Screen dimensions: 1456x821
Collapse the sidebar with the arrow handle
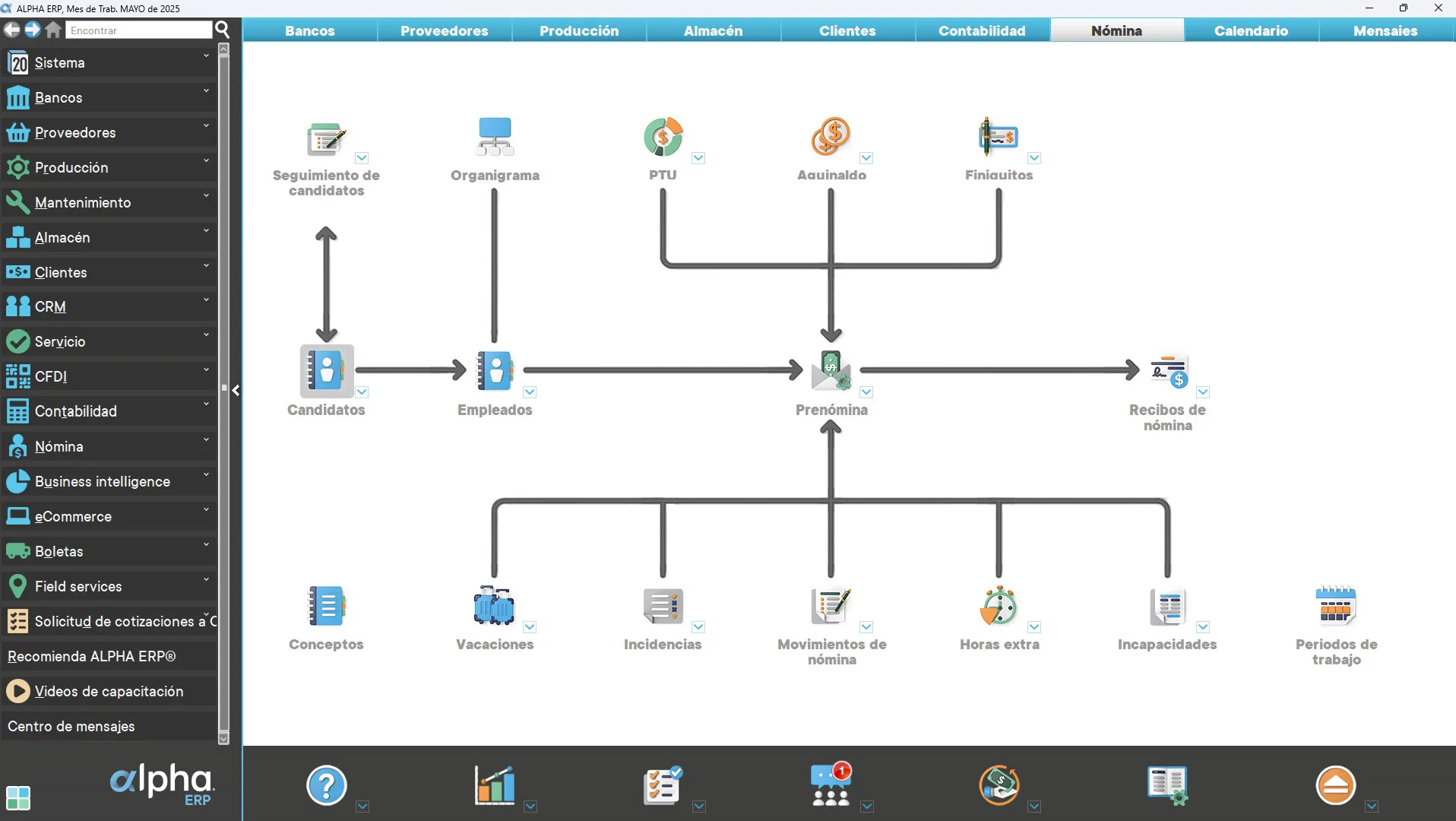pyautogui.click(x=236, y=390)
